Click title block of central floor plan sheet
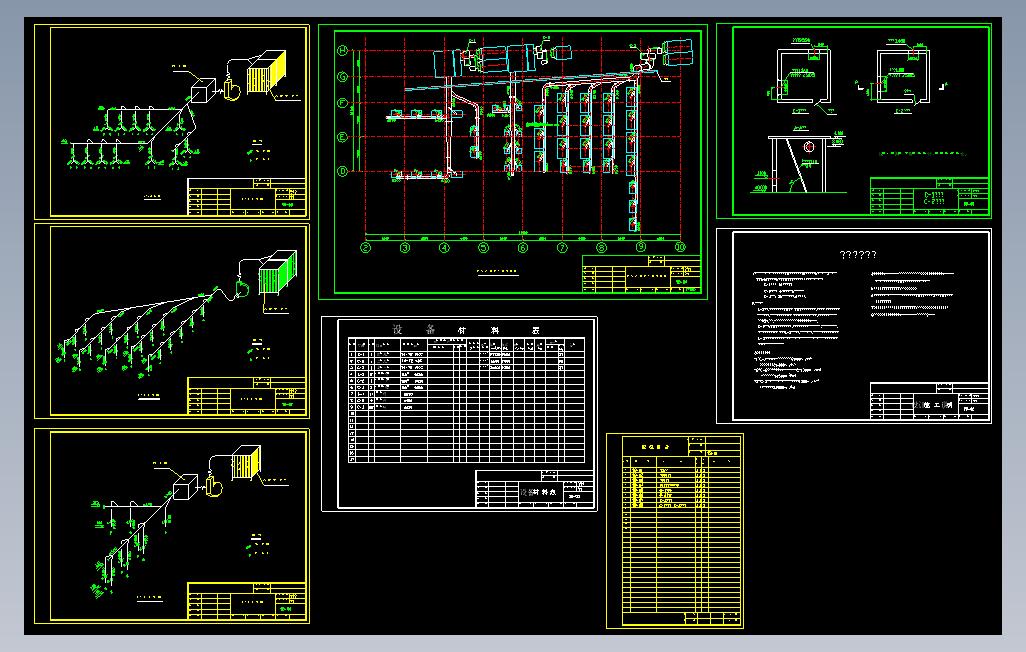Image resolution: width=1026 pixels, height=652 pixels. click(641, 274)
